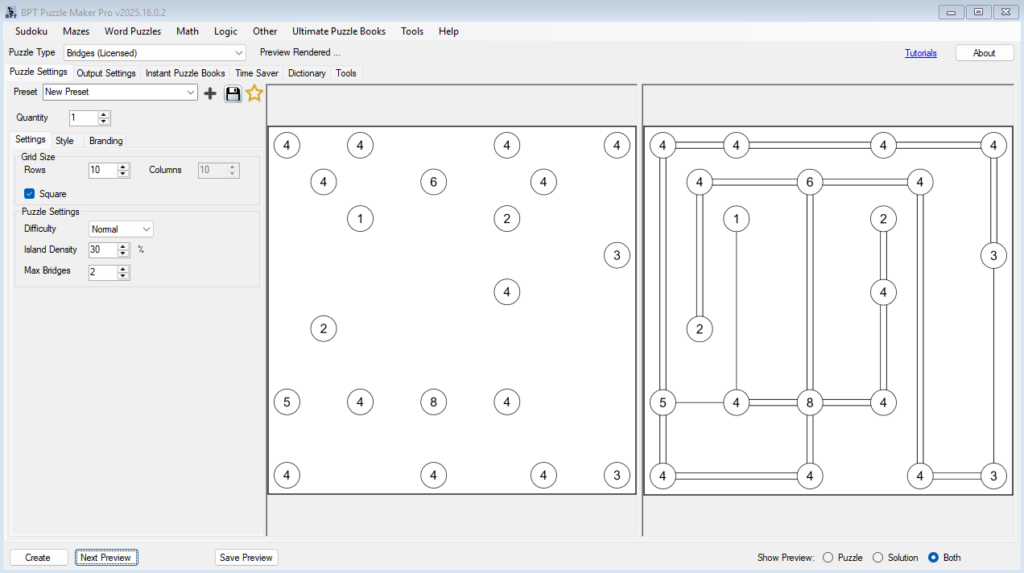Select the Puzzle preview radio button
Image resolution: width=1024 pixels, height=573 pixels.
[x=827, y=557]
